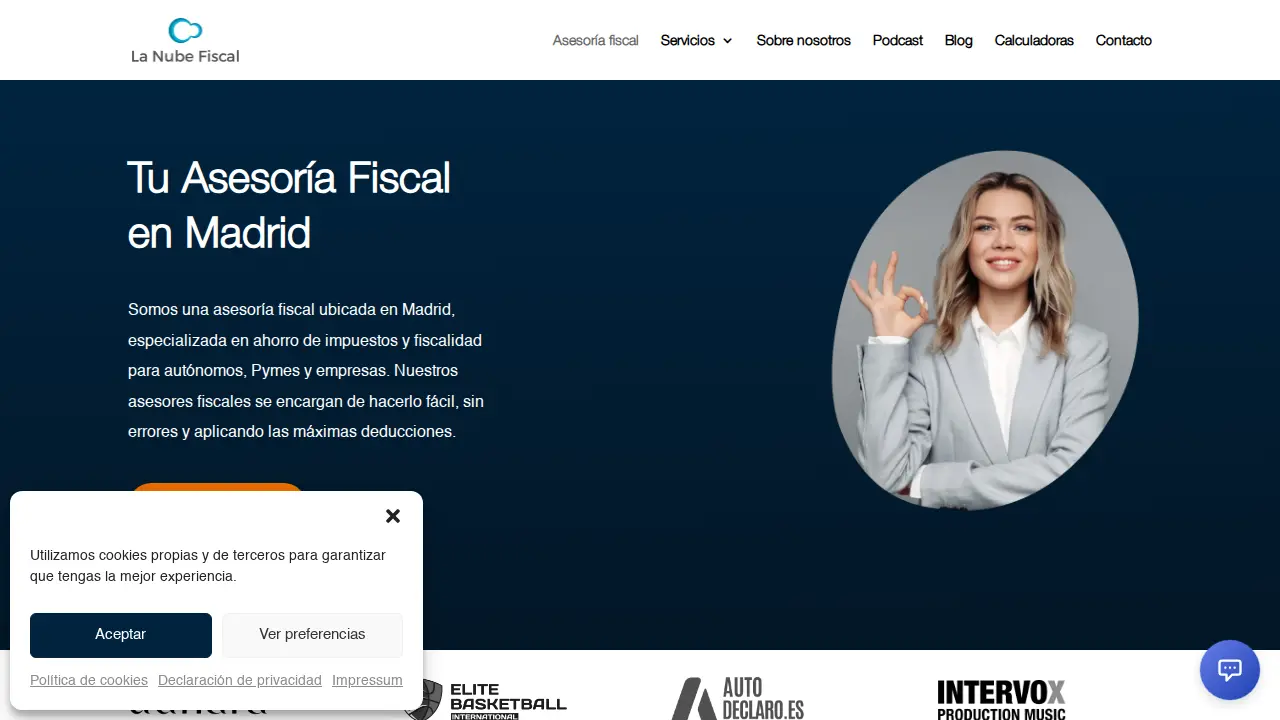The height and width of the screenshot is (720, 1280).
Task: Click the AutoDeclaro.es logo
Action: click(x=737, y=698)
